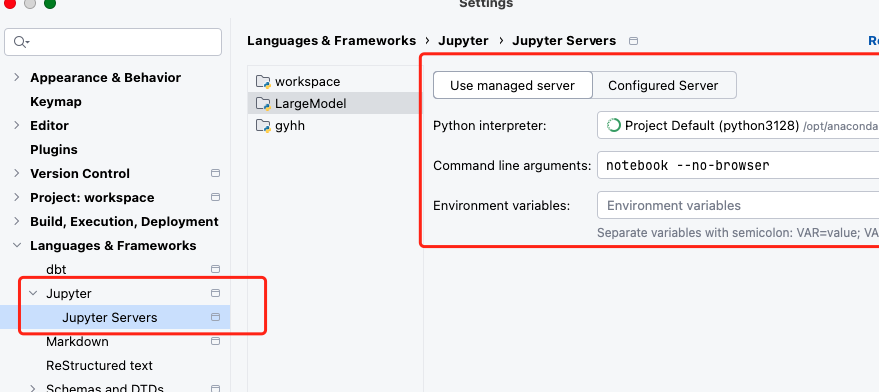This screenshot has height=392, width=879.
Task: Click Jupyter in the breadcrumb path
Action: pyautogui.click(x=463, y=41)
